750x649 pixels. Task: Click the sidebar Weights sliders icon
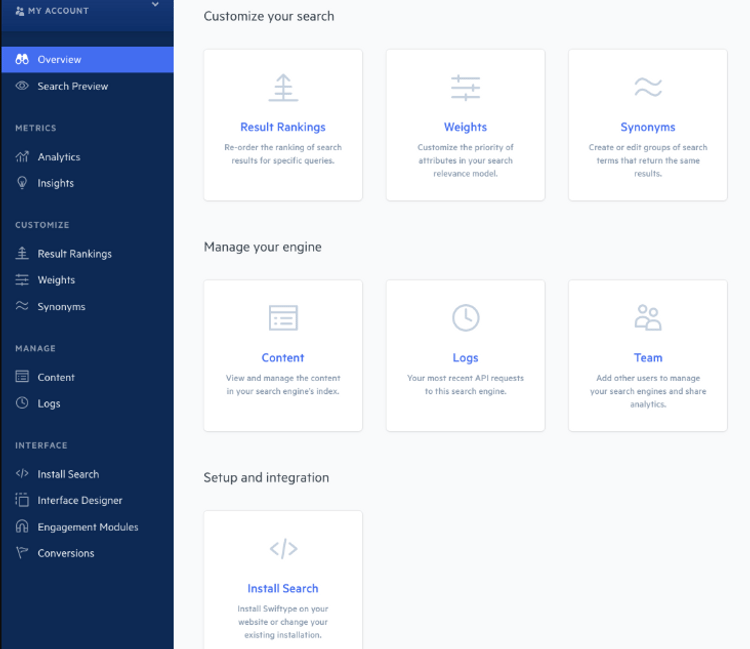[x=22, y=280]
